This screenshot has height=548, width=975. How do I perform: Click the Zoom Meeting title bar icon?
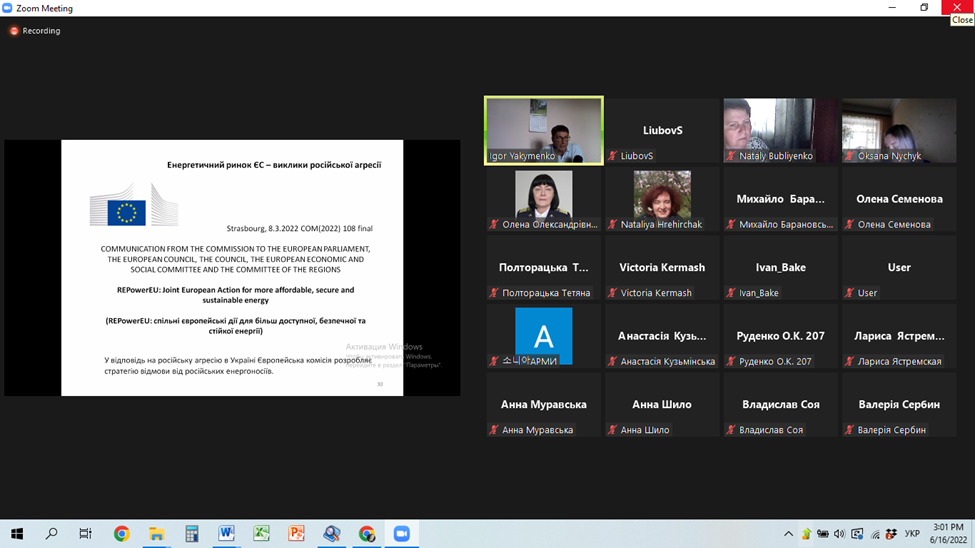tap(8, 8)
